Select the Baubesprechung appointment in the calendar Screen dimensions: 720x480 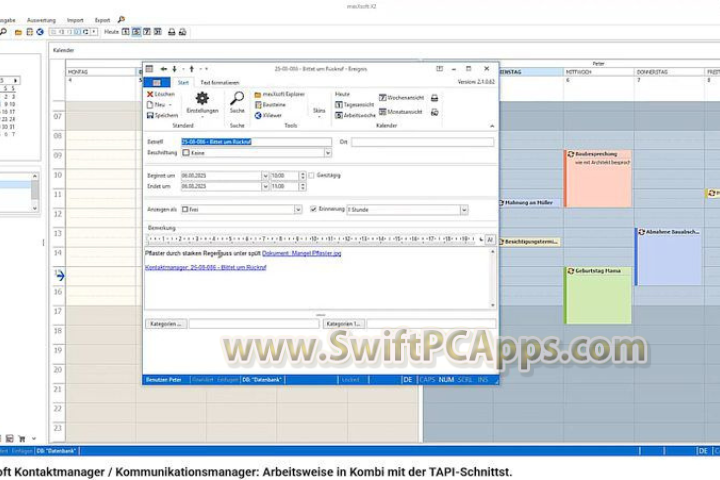click(x=598, y=178)
